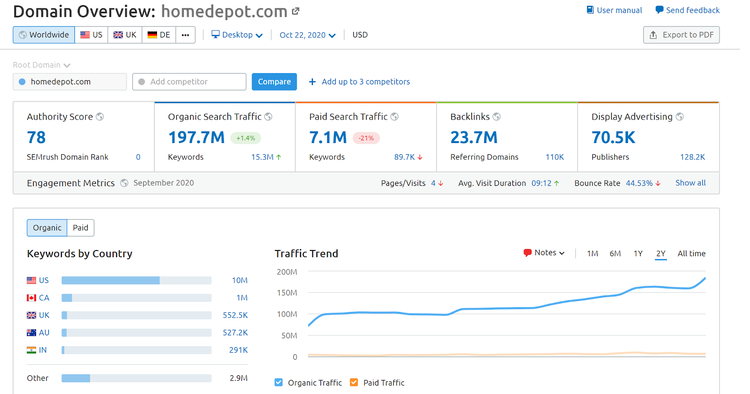This screenshot has width=750, height=394.
Task: Click the Export to PDF upload icon
Action: tap(653, 35)
